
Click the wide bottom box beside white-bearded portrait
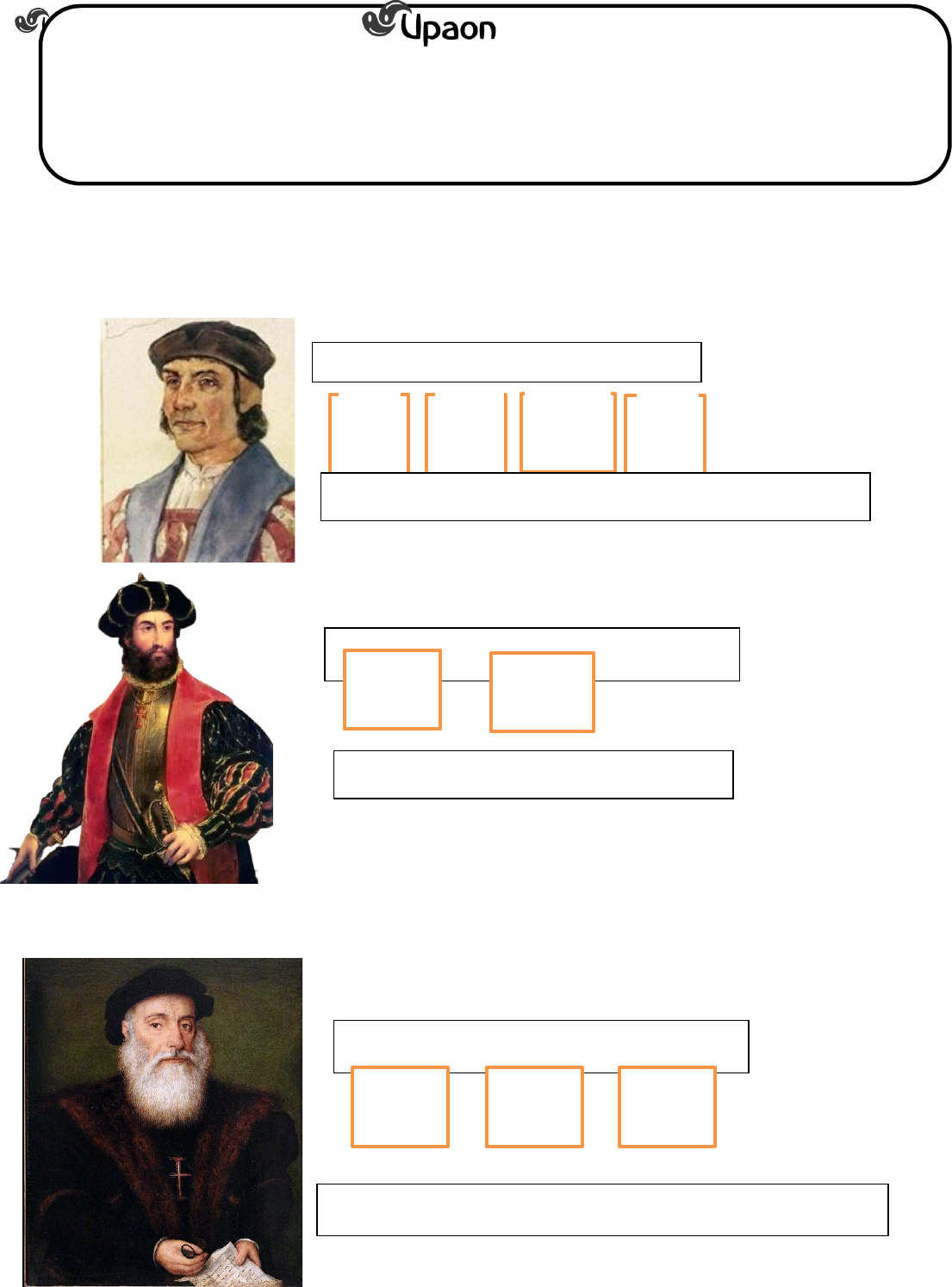(602, 1209)
